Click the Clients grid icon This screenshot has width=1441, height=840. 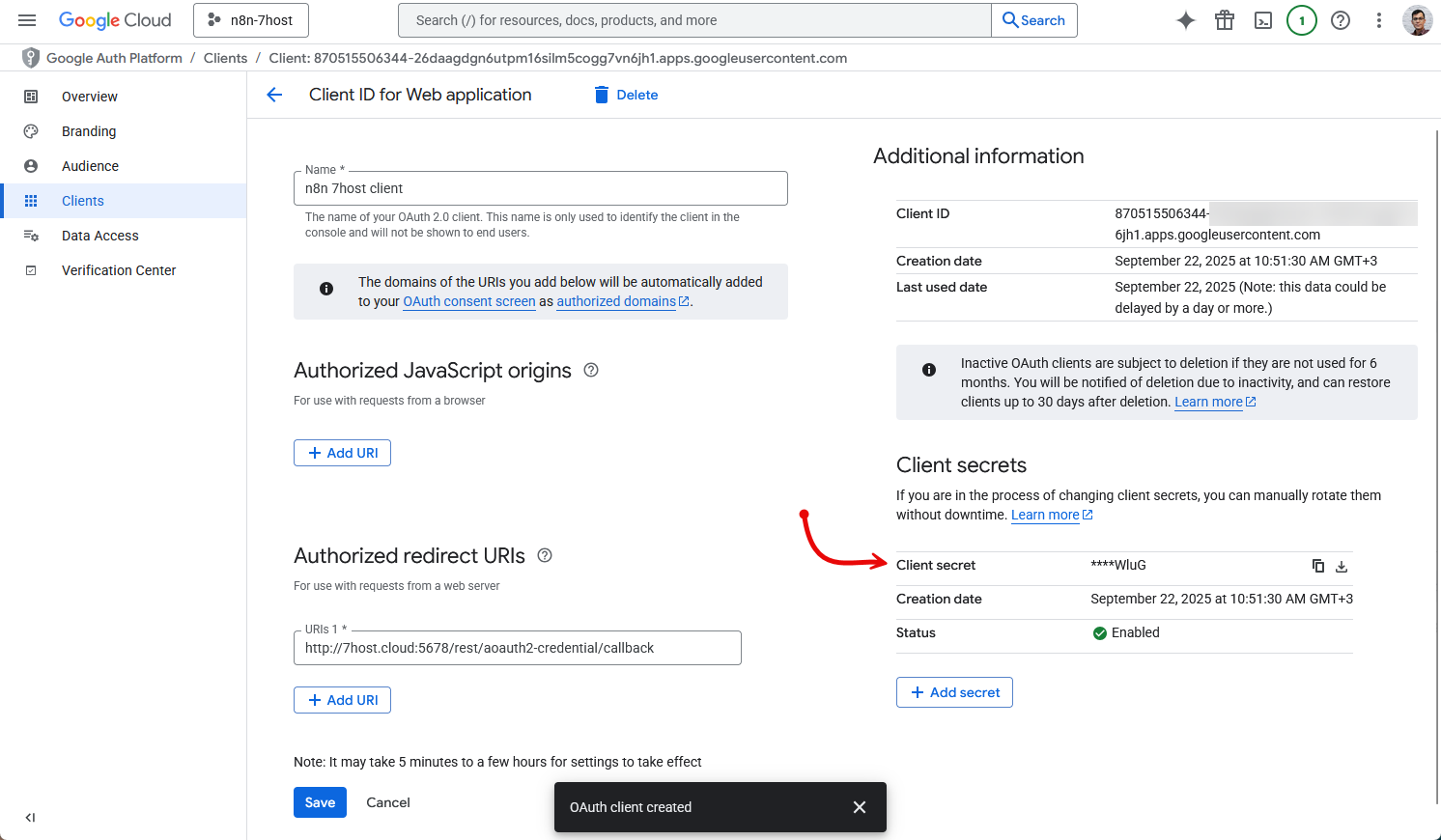click(31, 201)
